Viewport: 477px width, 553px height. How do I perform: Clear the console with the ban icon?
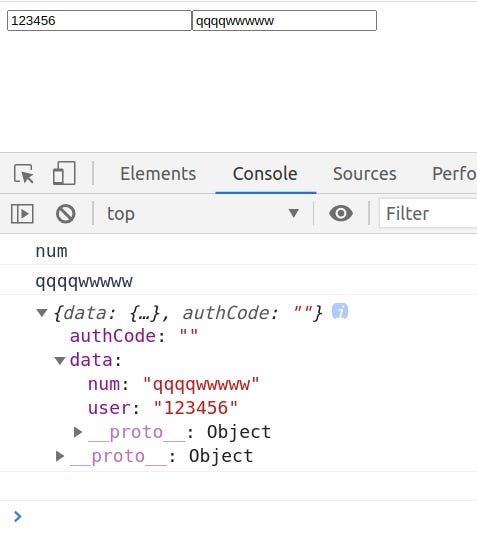click(x=66, y=214)
